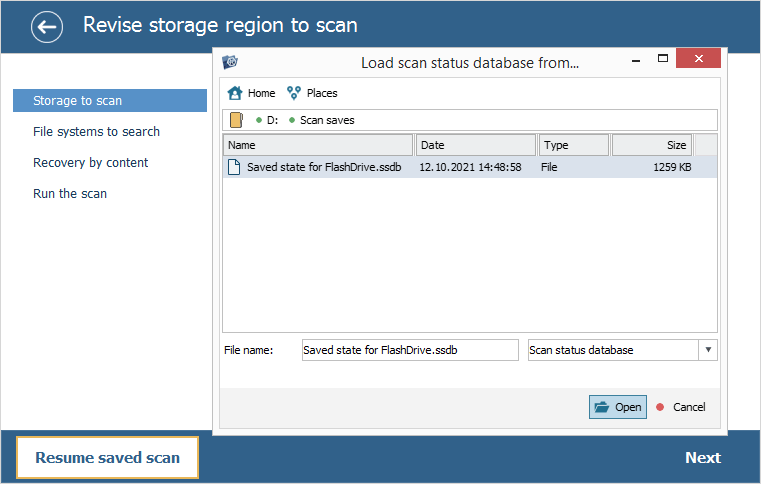Screen dimensions: 761x484
Task: Go to File systems to search step
Action: click(96, 132)
